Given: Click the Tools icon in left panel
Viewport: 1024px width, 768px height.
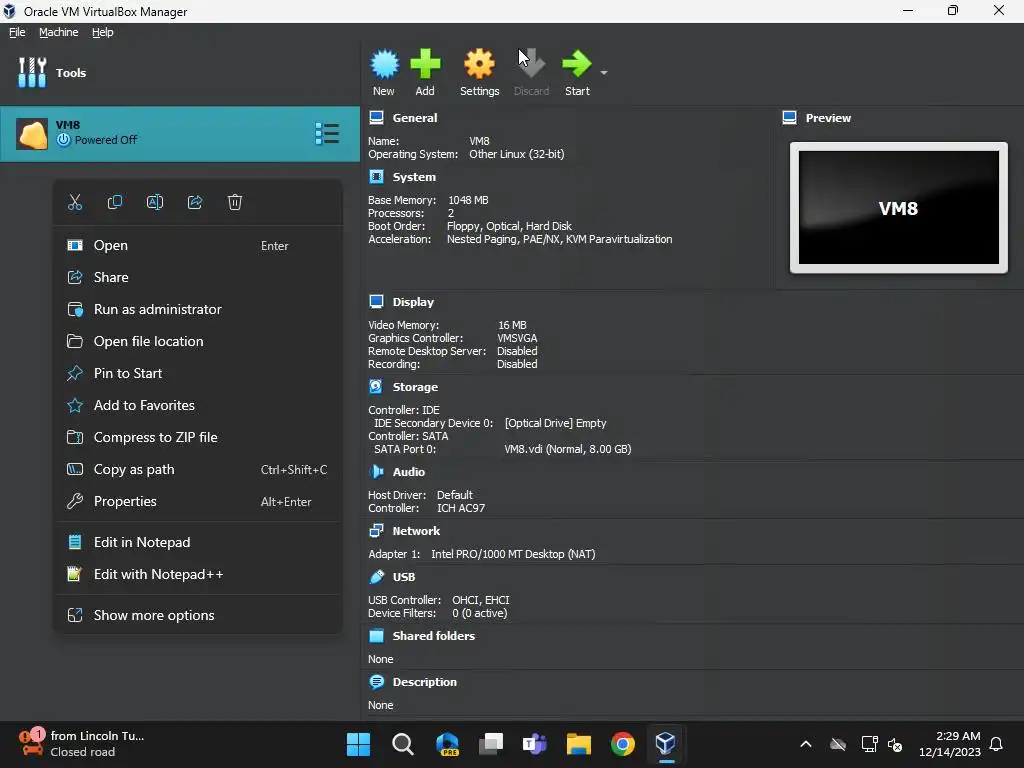Looking at the screenshot, I should pyautogui.click(x=32, y=72).
